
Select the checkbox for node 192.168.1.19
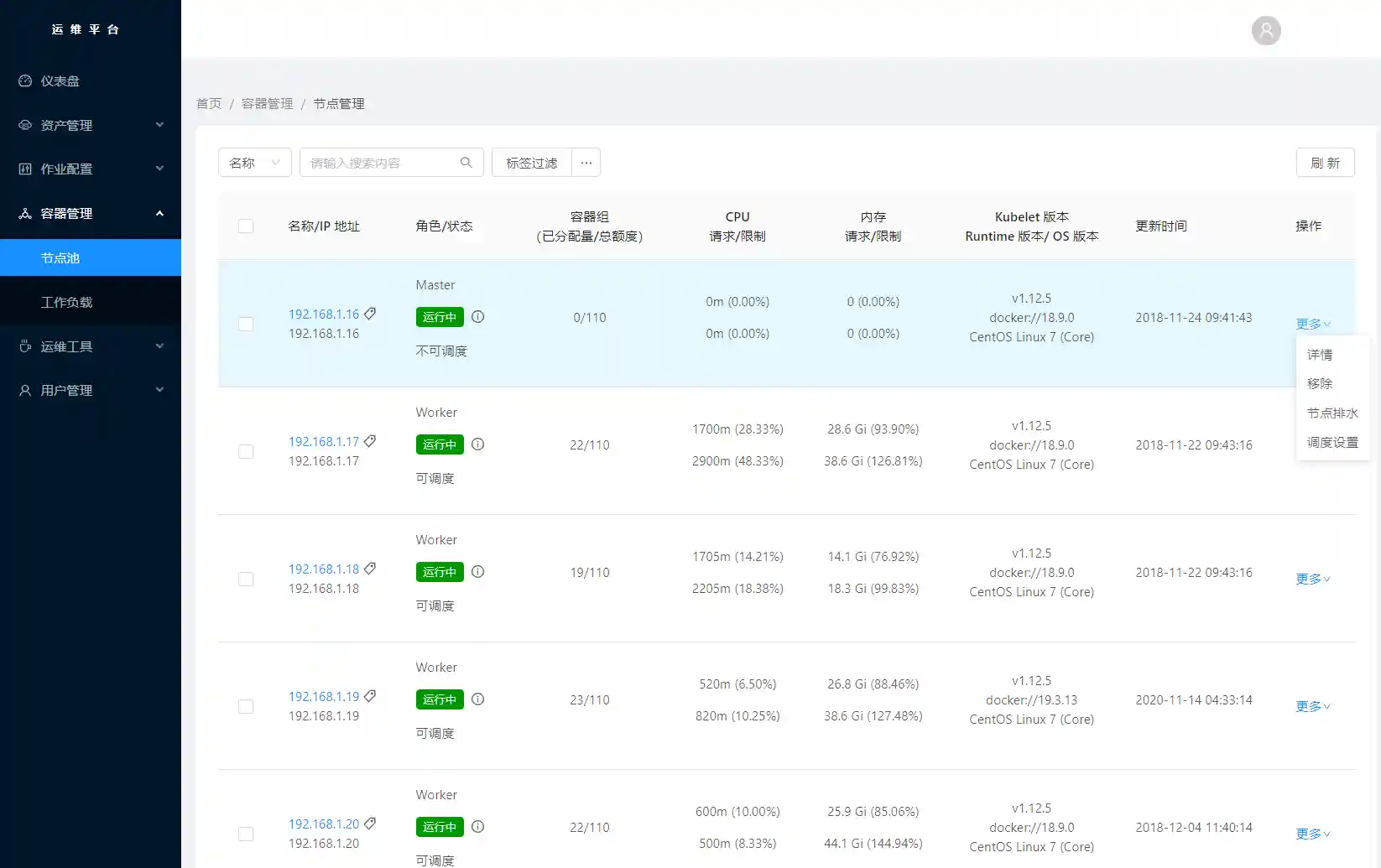tap(246, 707)
